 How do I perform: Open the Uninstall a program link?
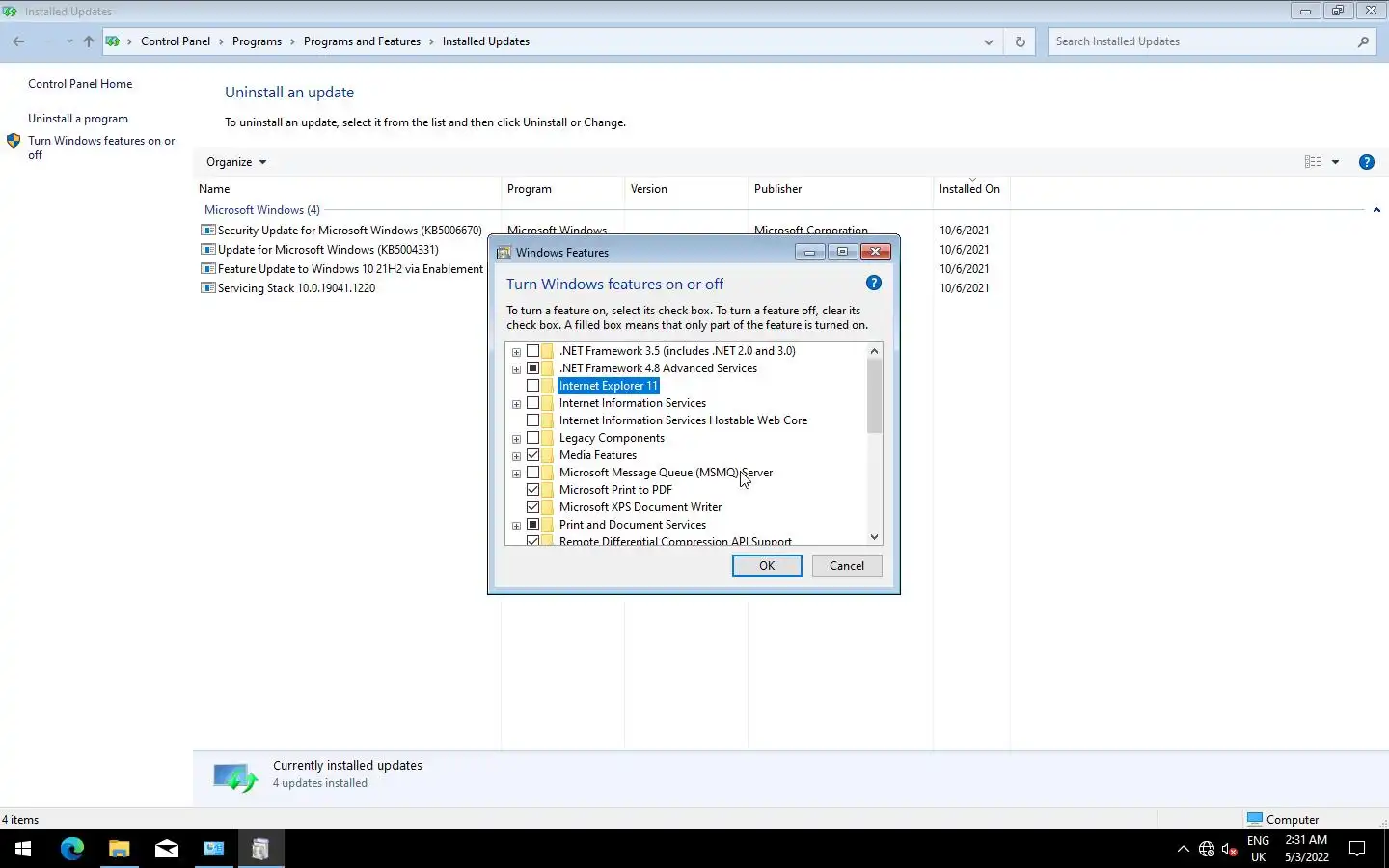(x=78, y=119)
